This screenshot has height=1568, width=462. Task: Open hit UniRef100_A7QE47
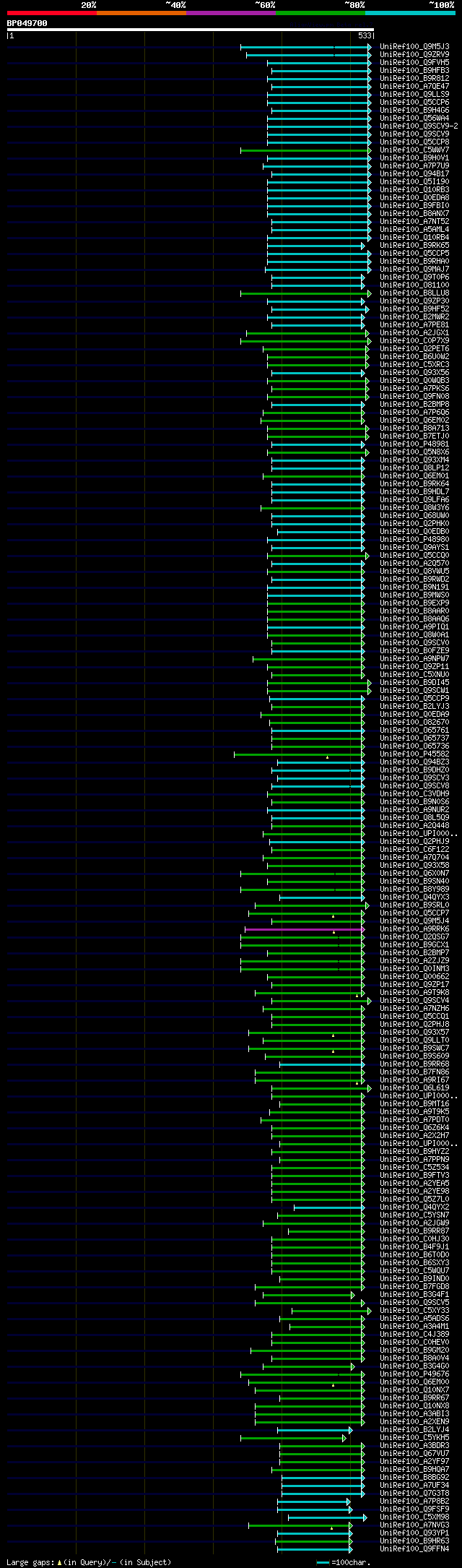click(x=414, y=86)
